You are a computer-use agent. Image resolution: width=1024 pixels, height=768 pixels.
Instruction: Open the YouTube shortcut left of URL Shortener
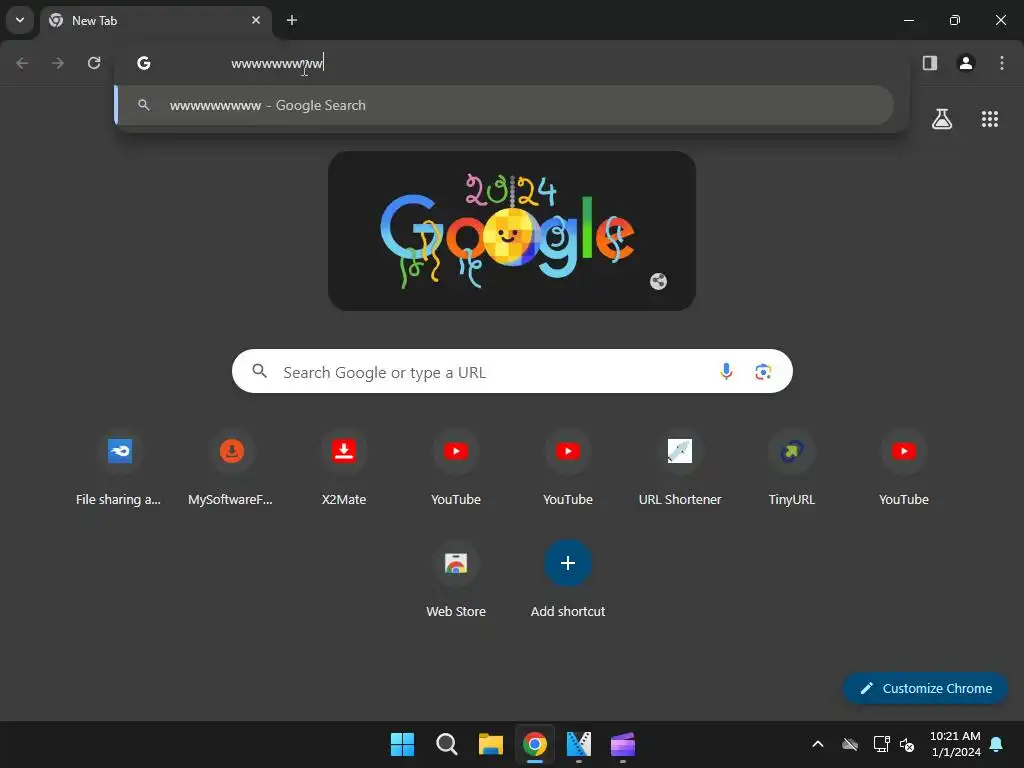tap(568, 469)
